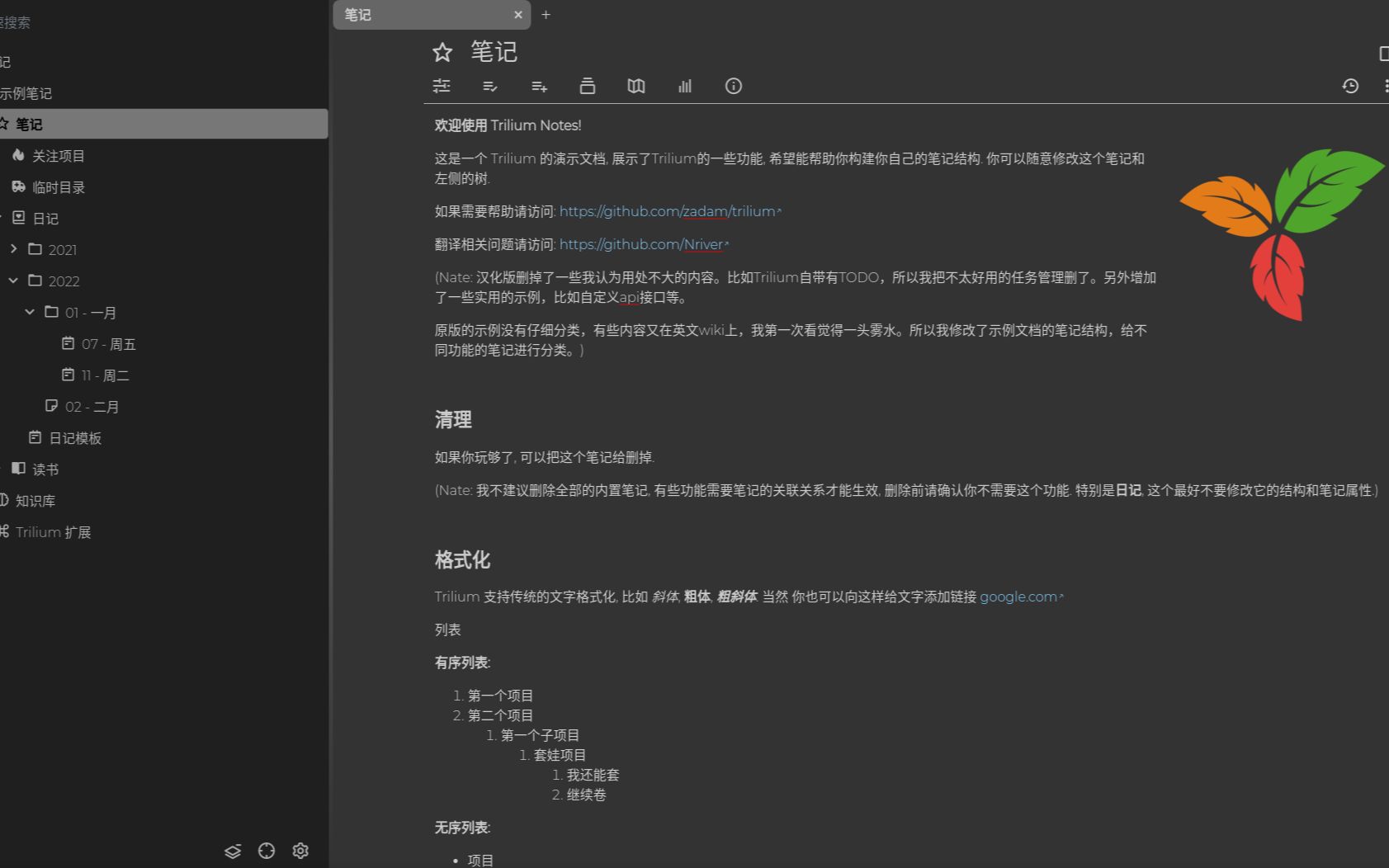Click the note revisions history icon
Image resolution: width=1389 pixels, height=868 pixels.
tap(1351, 86)
